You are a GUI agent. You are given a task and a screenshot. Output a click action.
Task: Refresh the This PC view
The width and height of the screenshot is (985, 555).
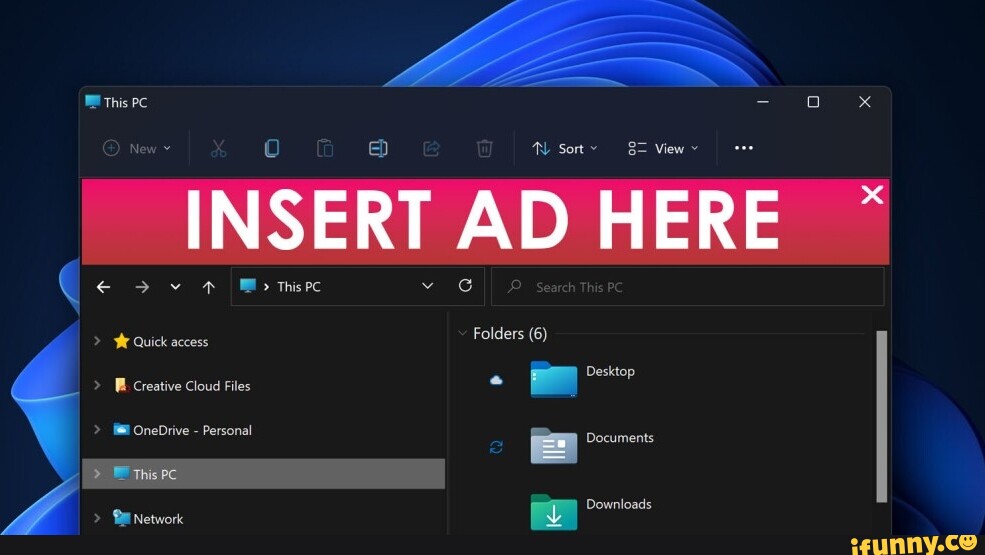[x=465, y=286]
